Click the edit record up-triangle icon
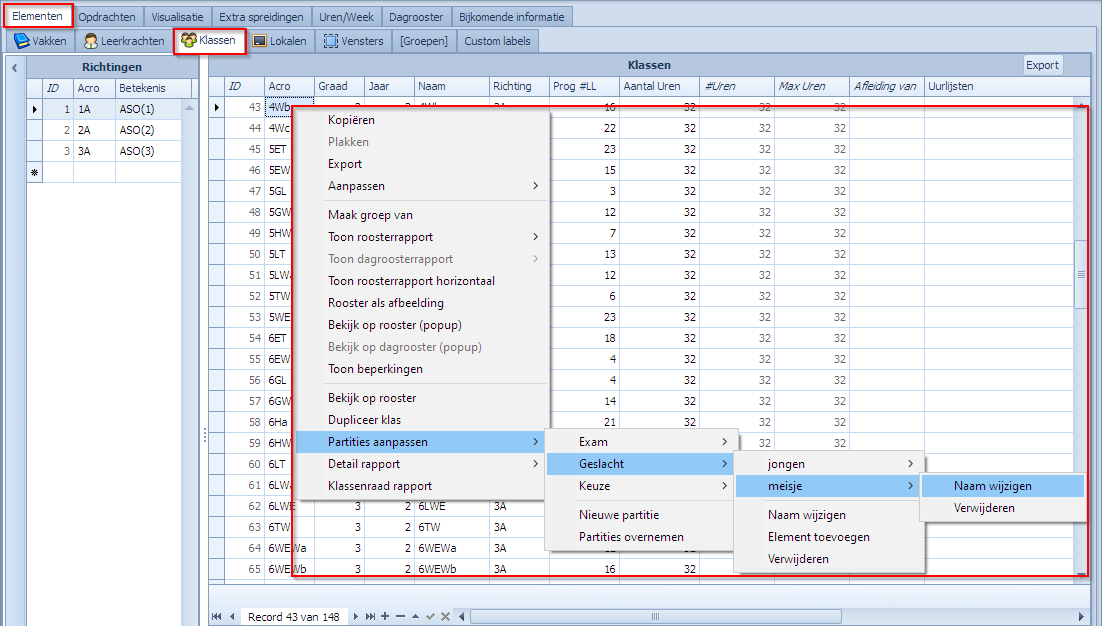The width and height of the screenshot is (1102, 626). 415,616
